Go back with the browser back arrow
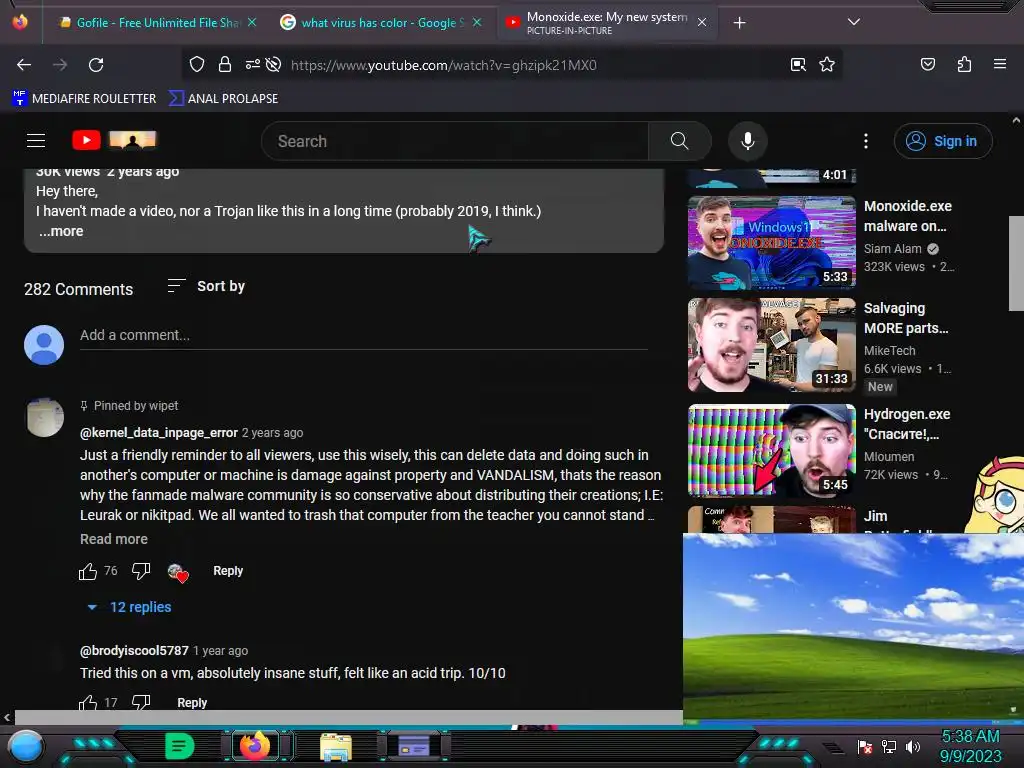Viewport: 1024px width, 768px height. click(24, 65)
